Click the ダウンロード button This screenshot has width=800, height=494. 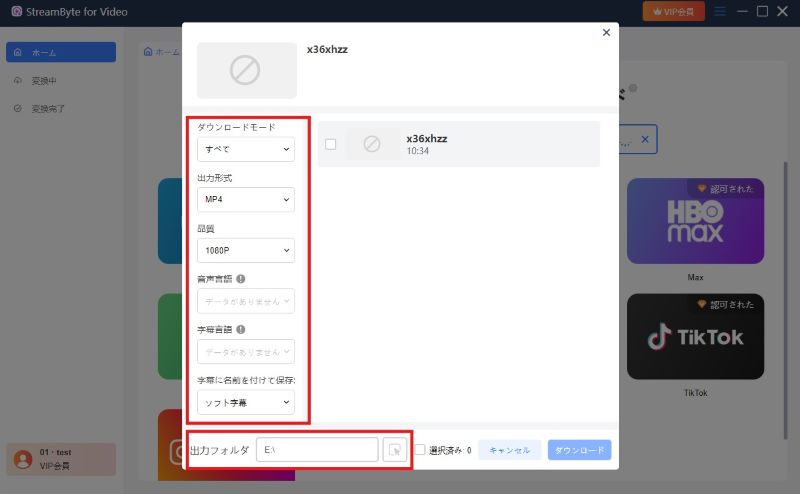tap(579, 450)
